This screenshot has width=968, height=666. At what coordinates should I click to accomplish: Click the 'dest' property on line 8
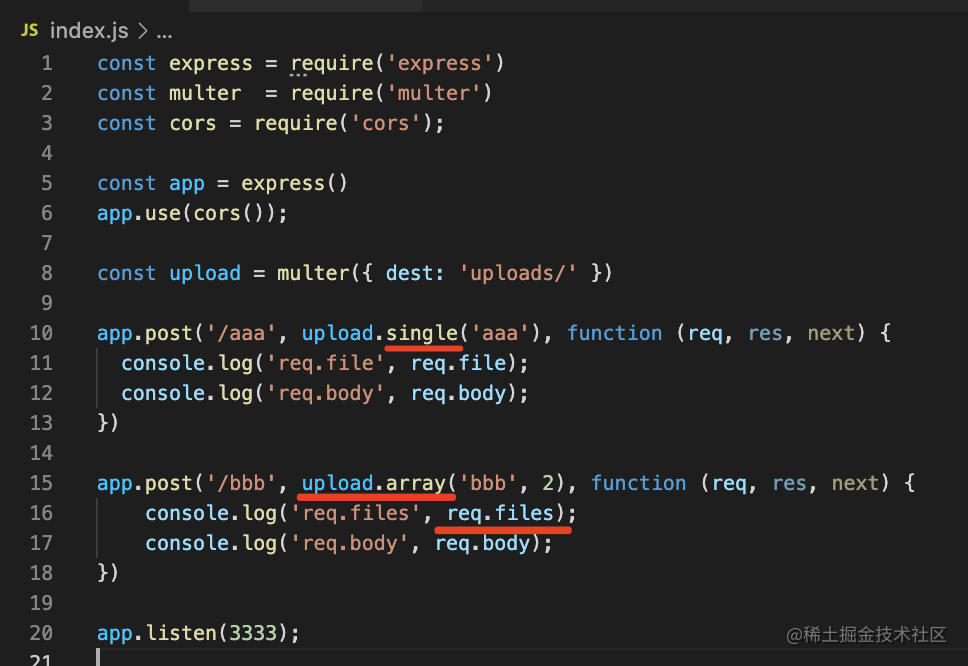pyautogui.click(x=421, y=273)
